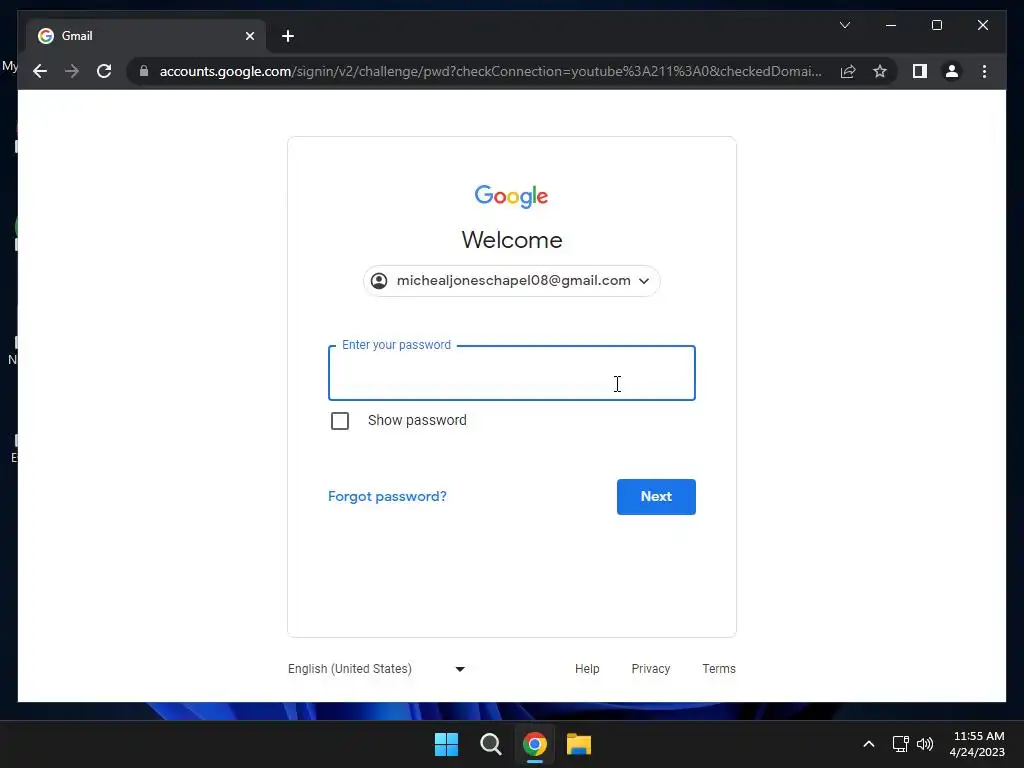Click the Forgot password? link
Viewport: 1024px width, 768px height.
pos(387,496)
